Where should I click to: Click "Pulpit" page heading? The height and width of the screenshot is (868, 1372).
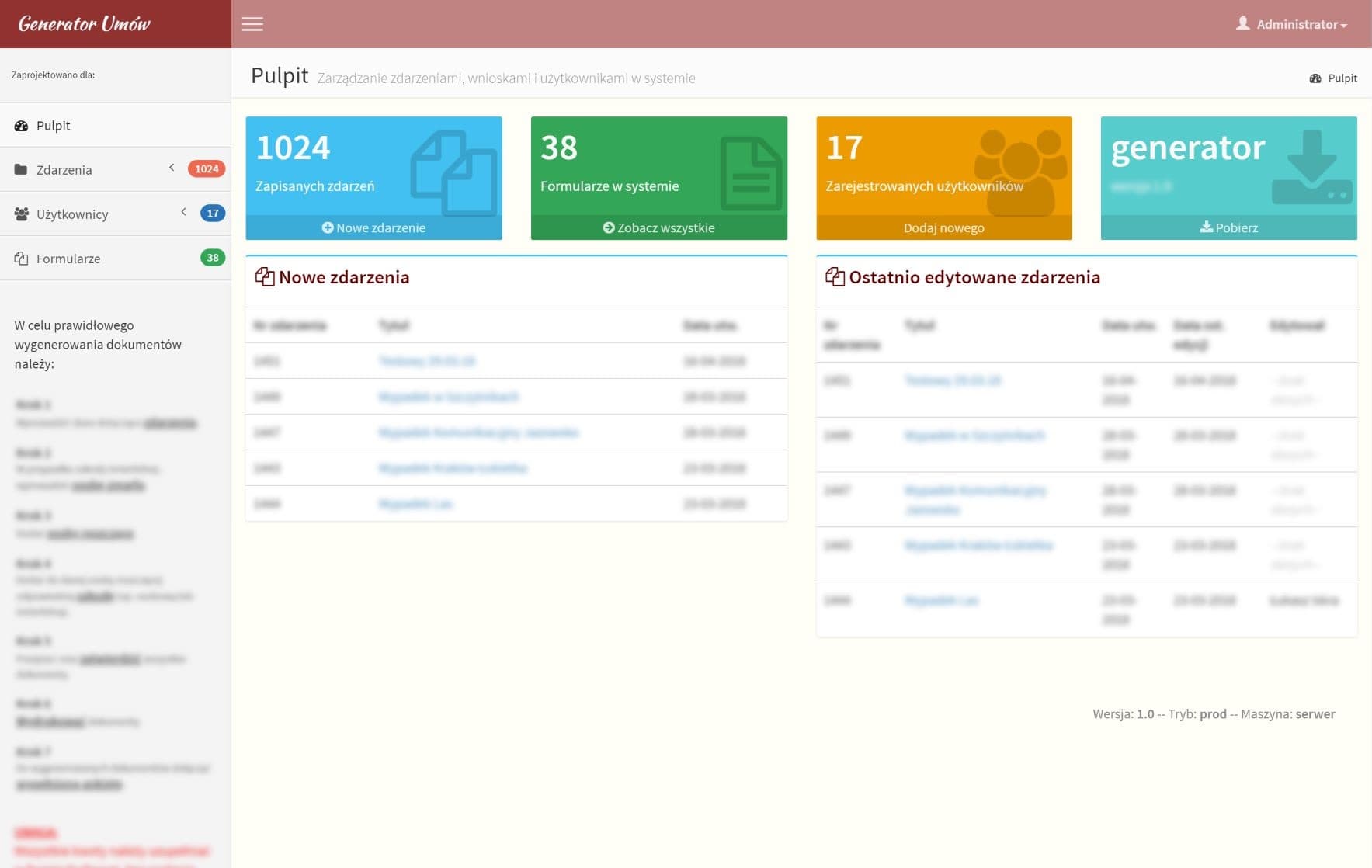pyautogui.click(x=280, y=76)
